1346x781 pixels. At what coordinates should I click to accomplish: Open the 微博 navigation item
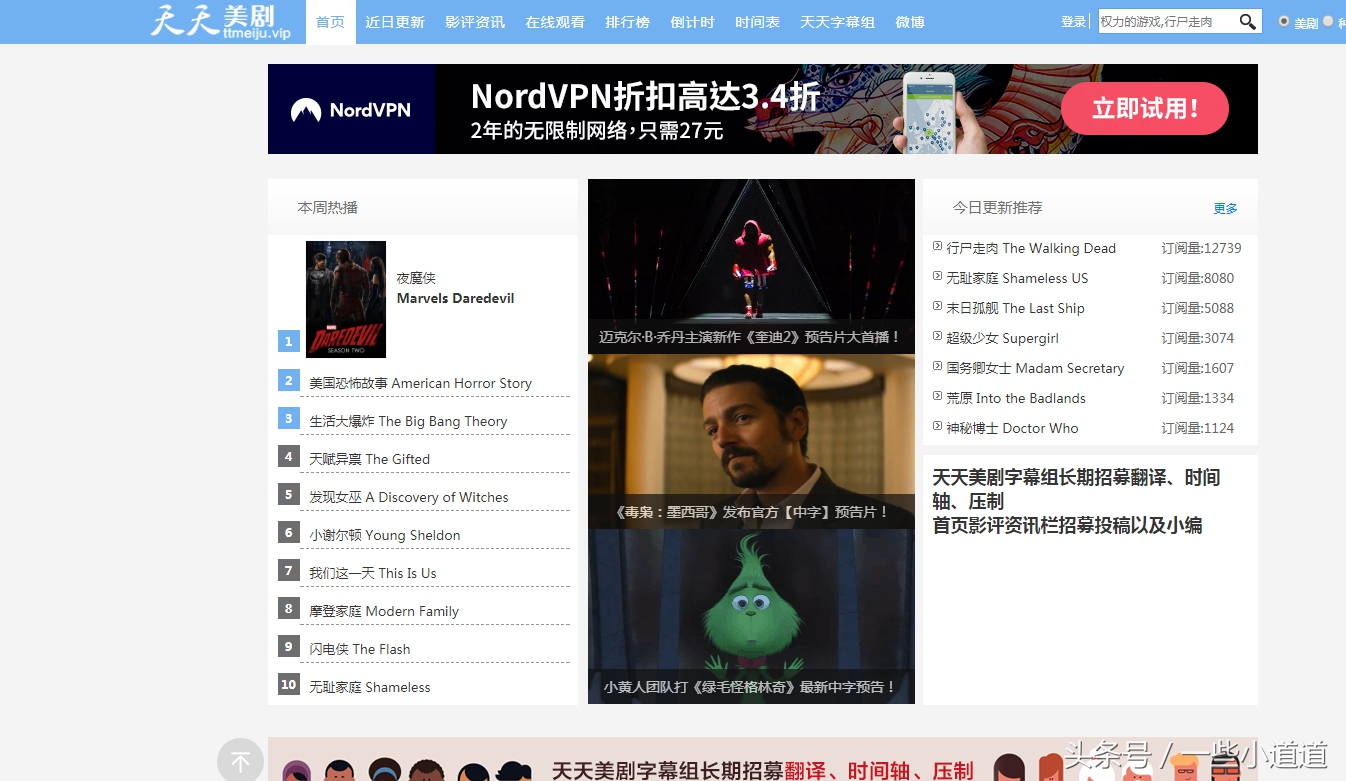click(x=910, y=21)
